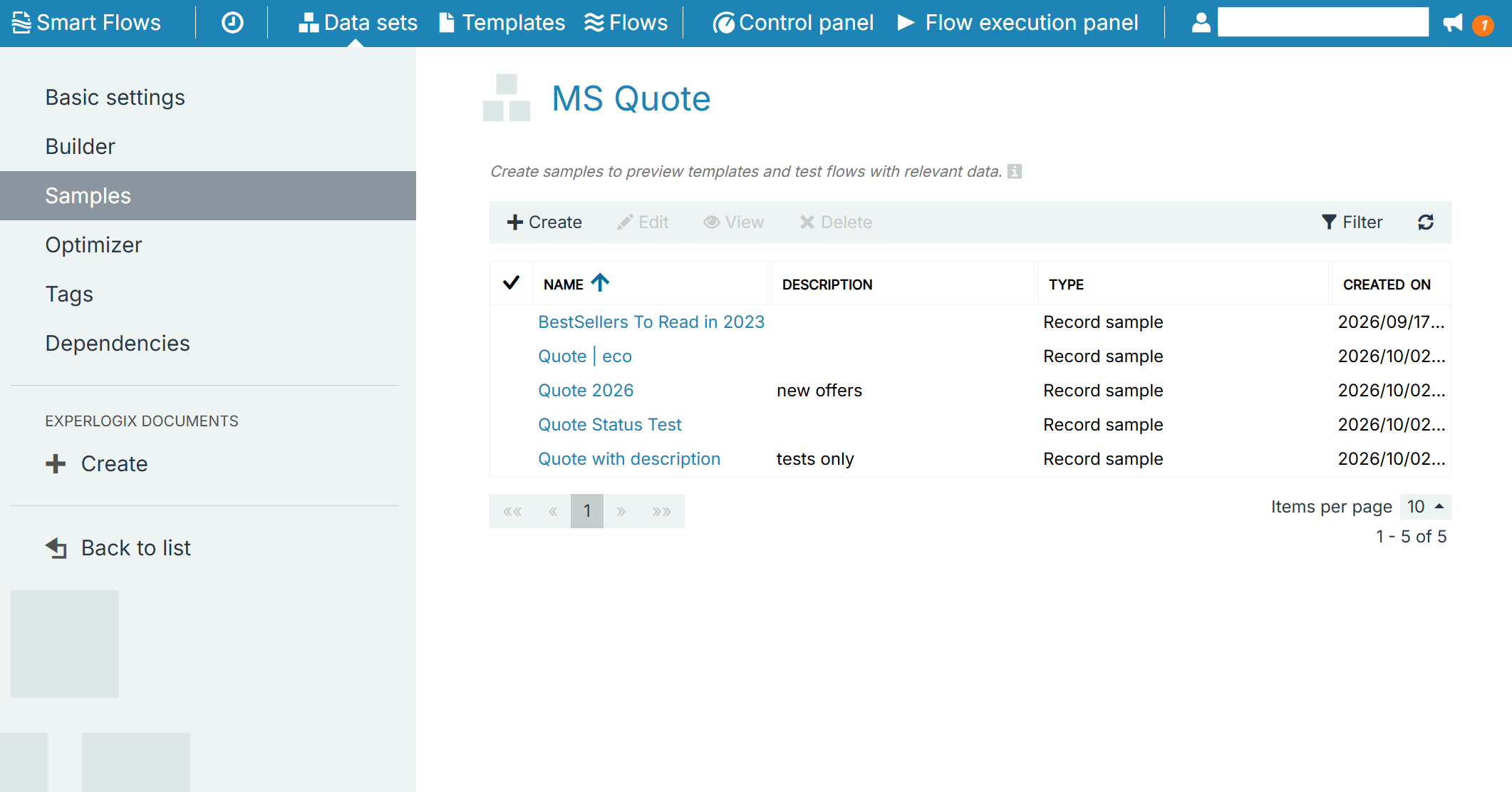Create a new sample
1512x792 pixels.
coord(544,222)
